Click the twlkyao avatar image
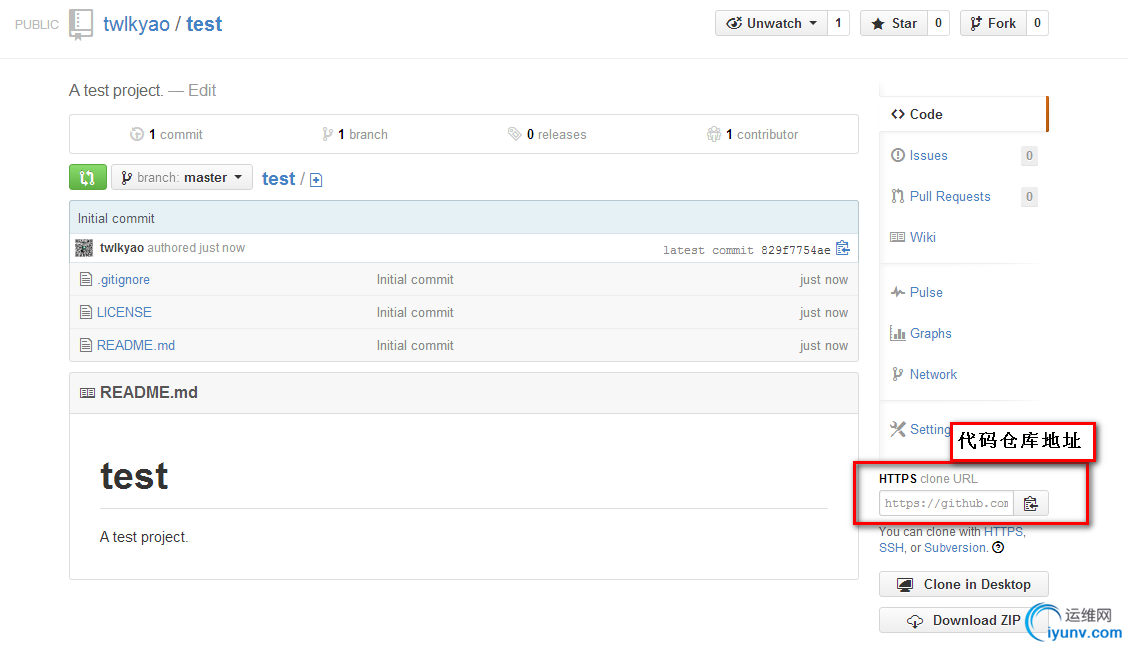1128x649 pixels. coord(84,248)
